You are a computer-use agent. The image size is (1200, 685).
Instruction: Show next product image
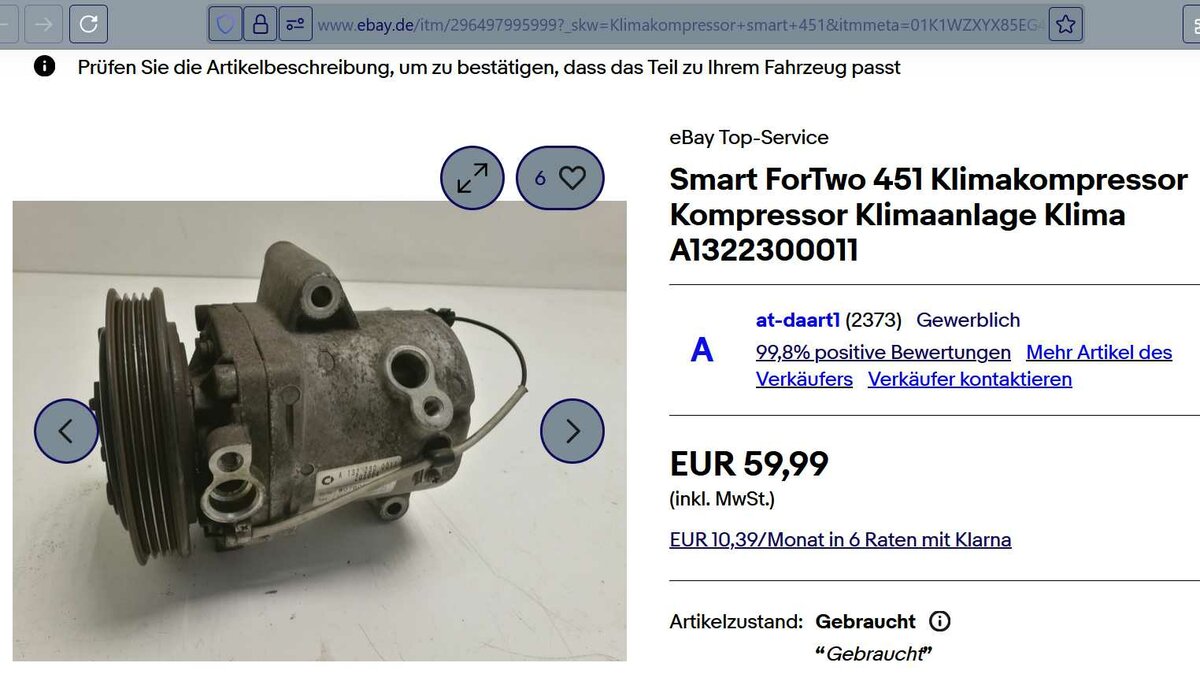572,431
